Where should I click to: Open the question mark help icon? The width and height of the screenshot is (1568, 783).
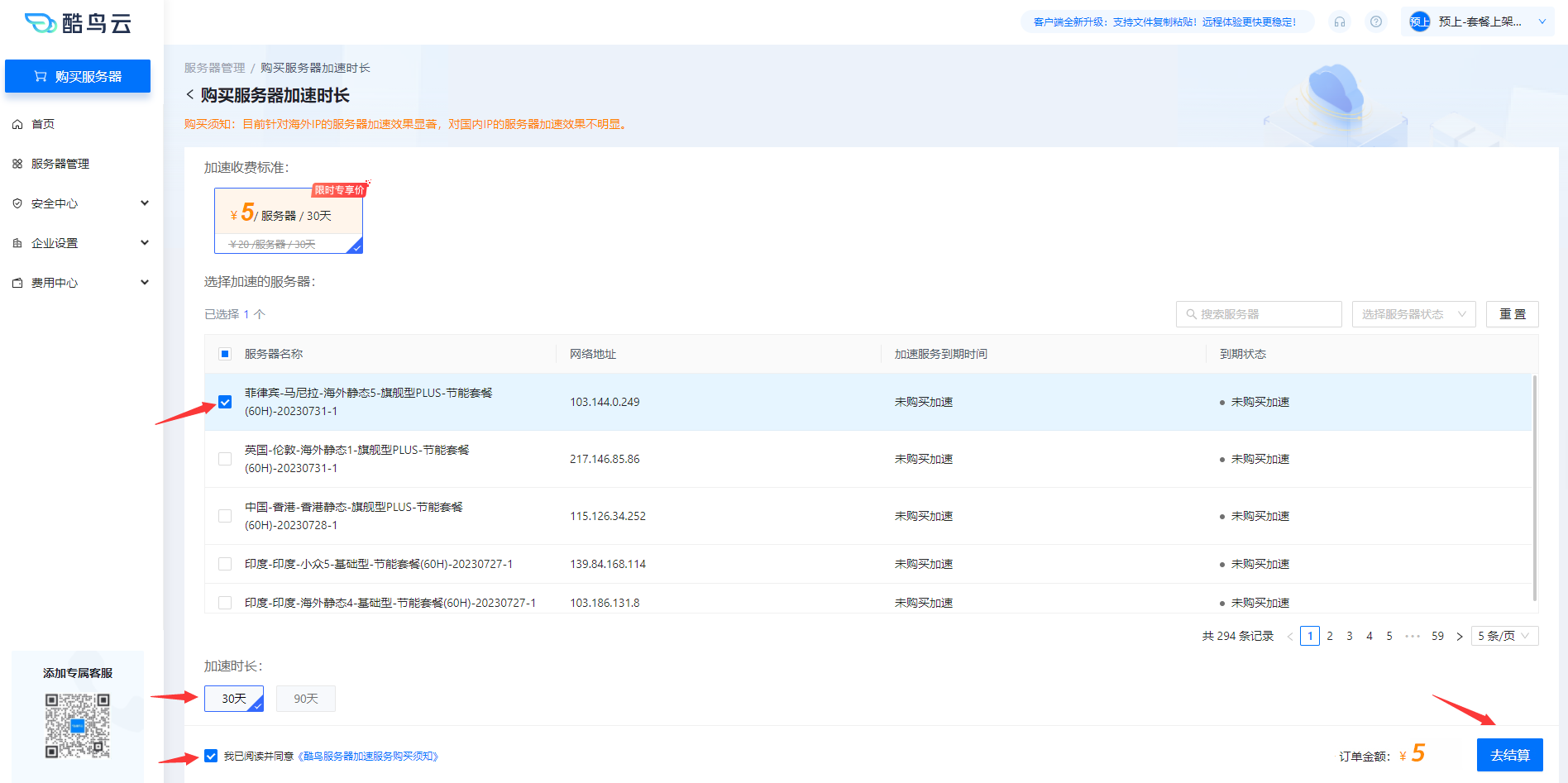point(1376,21)
